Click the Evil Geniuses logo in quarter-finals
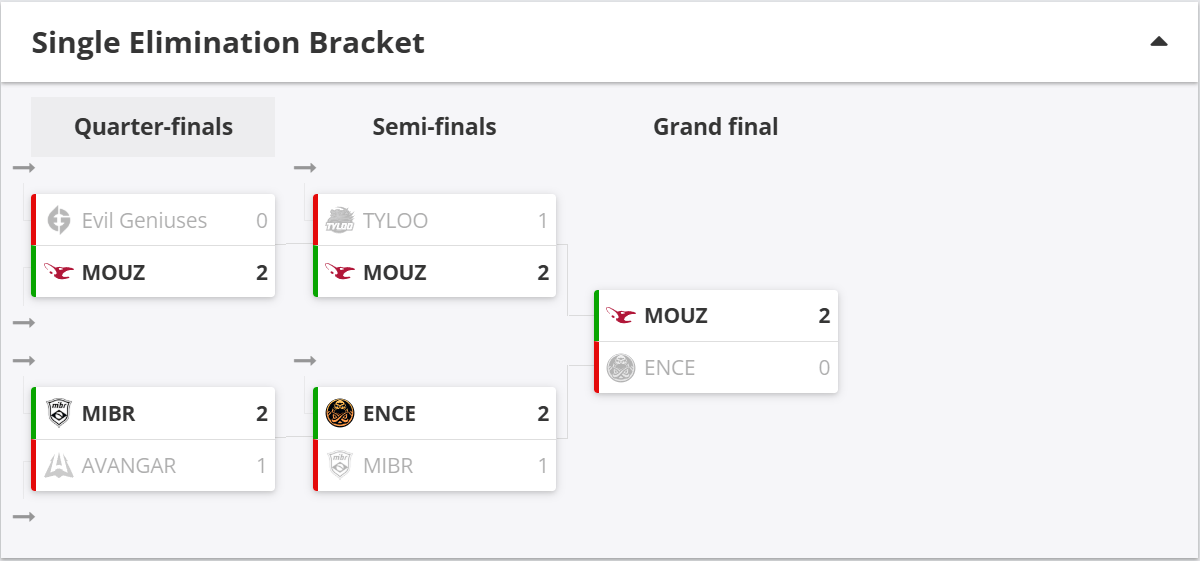1200x561 pixels. [59, 220]
